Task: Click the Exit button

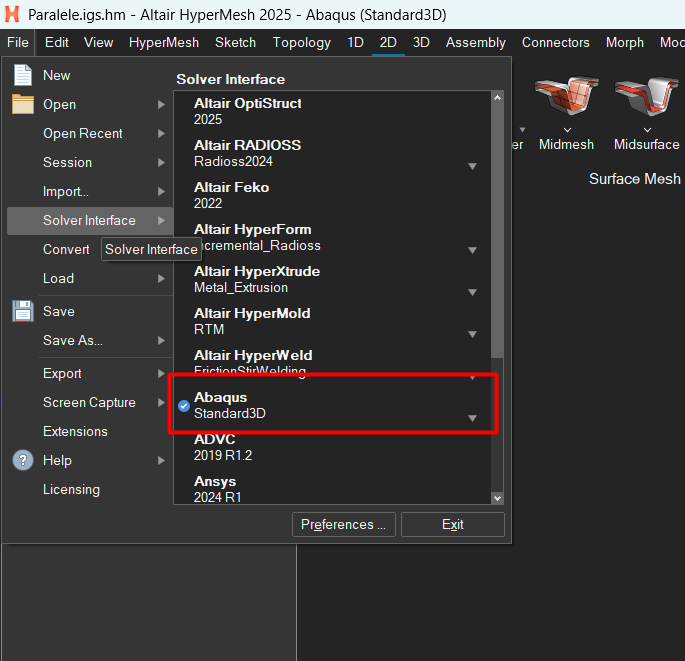Action: 453,524
